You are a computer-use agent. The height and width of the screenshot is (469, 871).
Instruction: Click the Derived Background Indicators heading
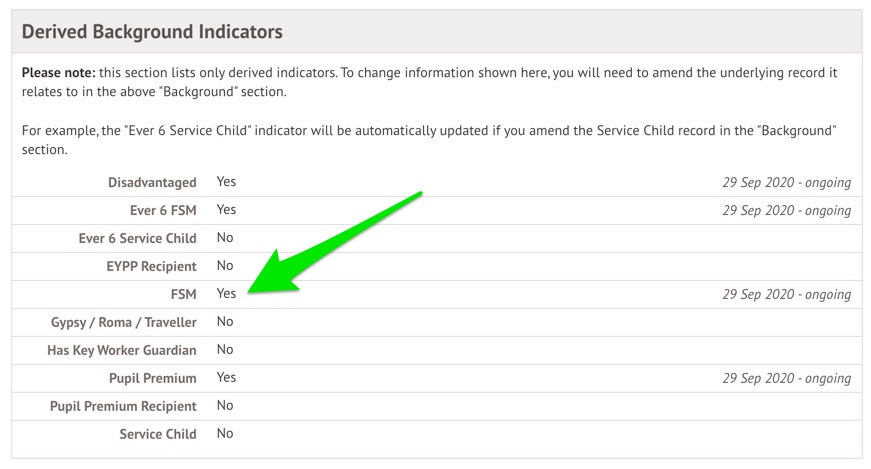pos(152,32)
